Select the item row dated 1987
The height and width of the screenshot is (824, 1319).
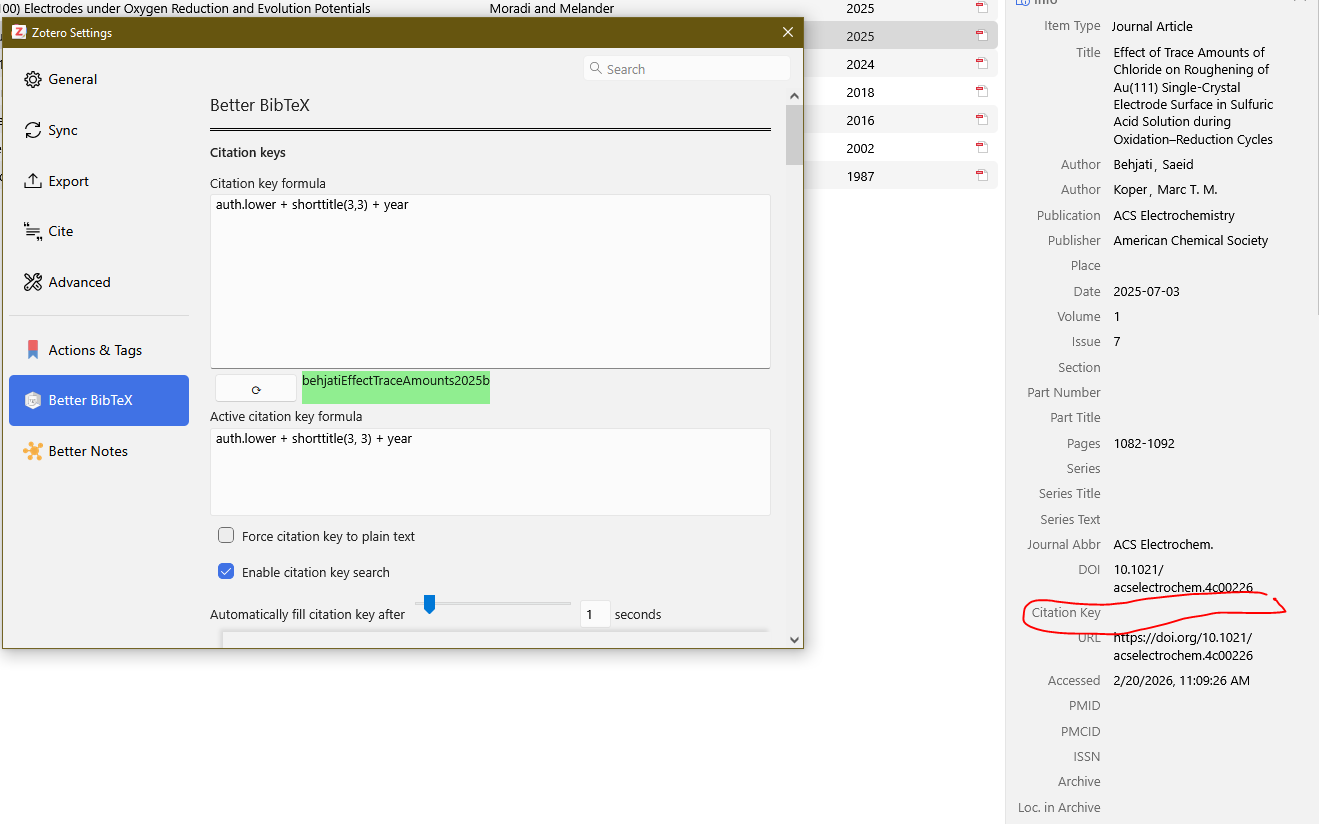(901, 176)
